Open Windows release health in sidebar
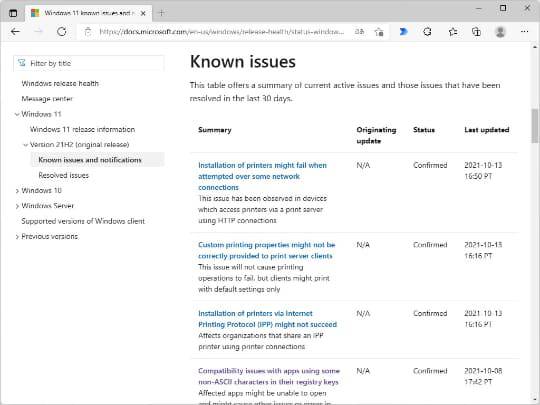 60,83
